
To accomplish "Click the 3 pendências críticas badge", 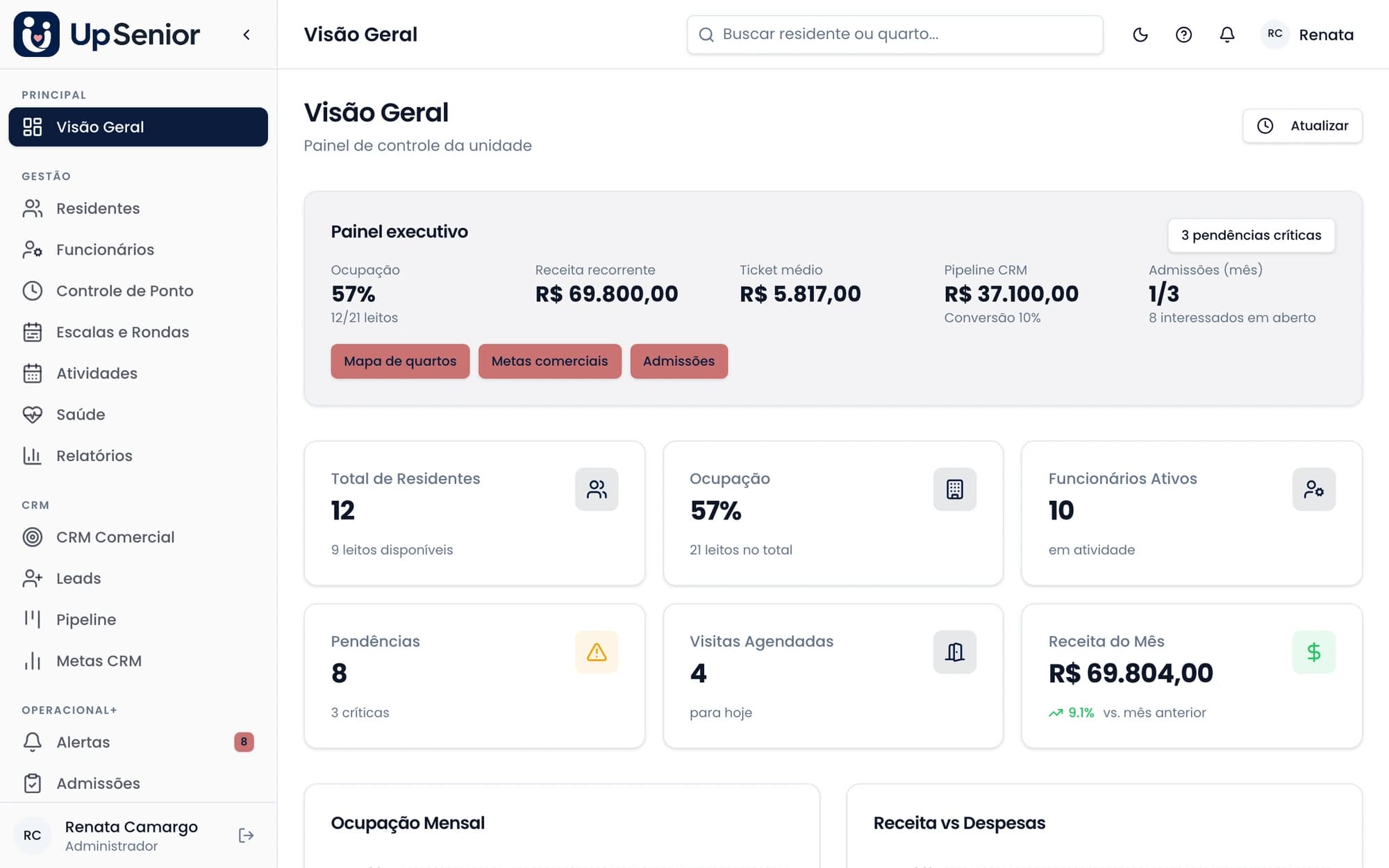I will pos(1251,235).
